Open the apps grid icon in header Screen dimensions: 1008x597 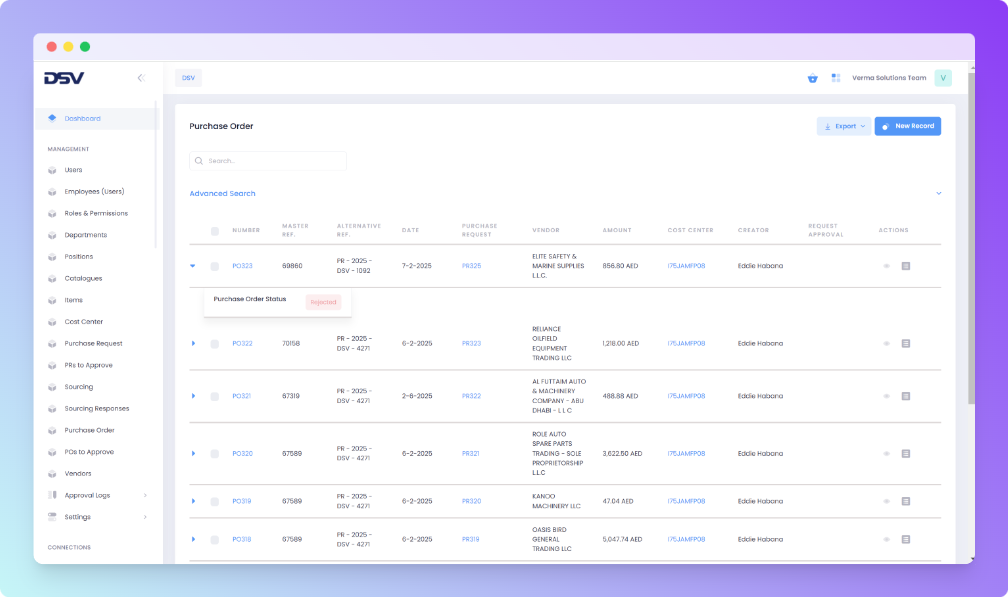836,77
